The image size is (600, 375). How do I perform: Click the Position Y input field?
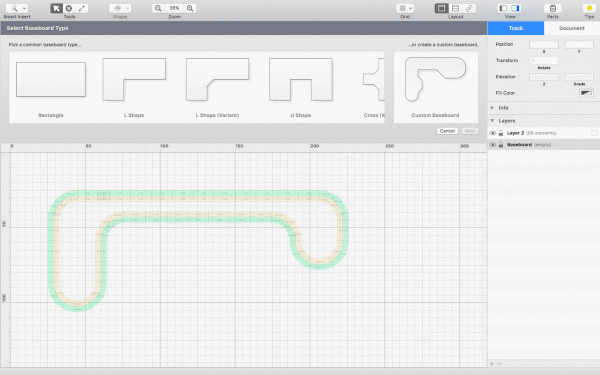point(579,45)
